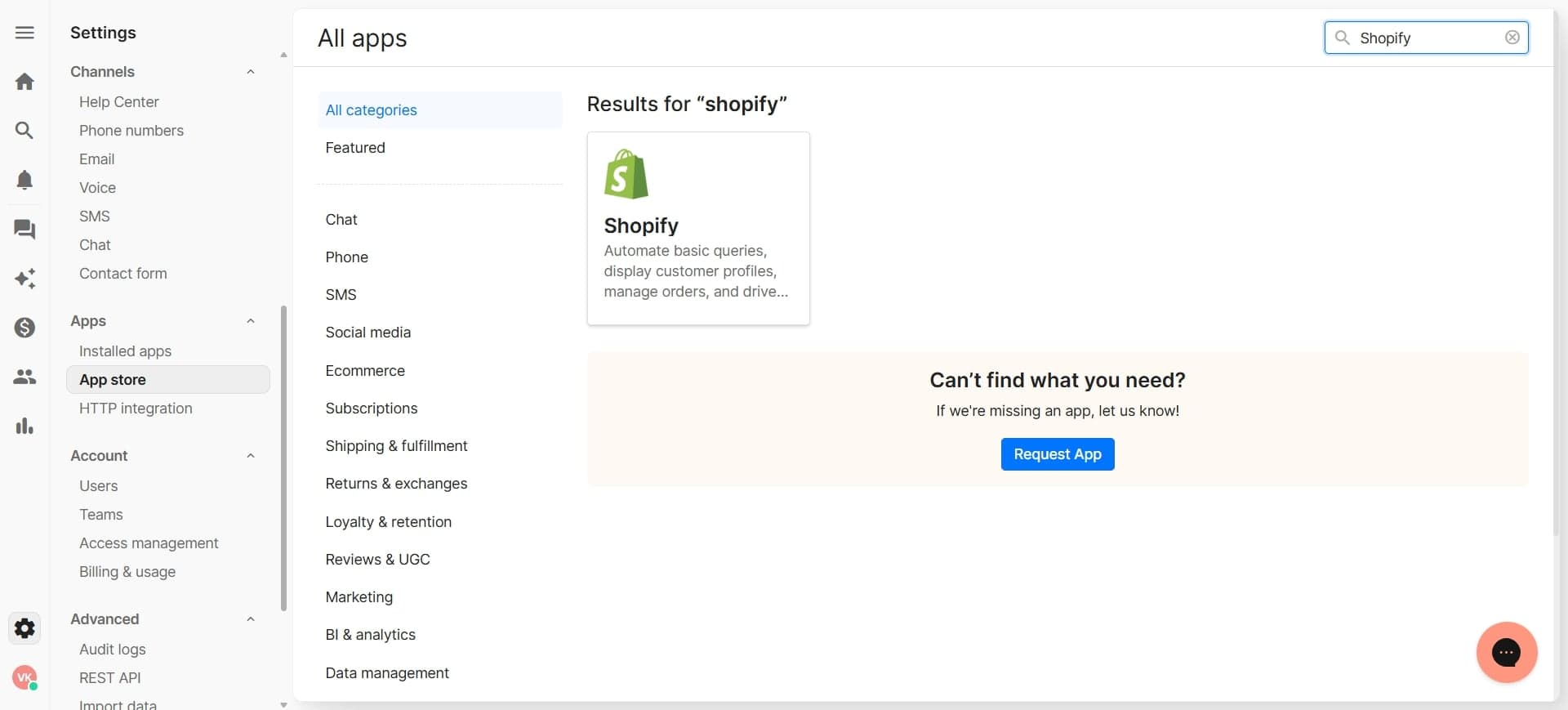Collapse the Apps section

pyautogui.click(x=251, y=321)
